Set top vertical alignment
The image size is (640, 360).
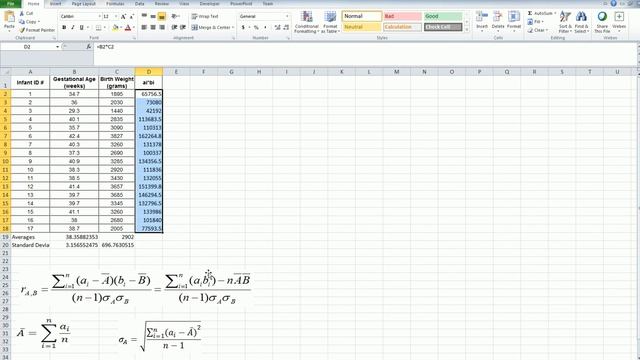tap(144, 16)
